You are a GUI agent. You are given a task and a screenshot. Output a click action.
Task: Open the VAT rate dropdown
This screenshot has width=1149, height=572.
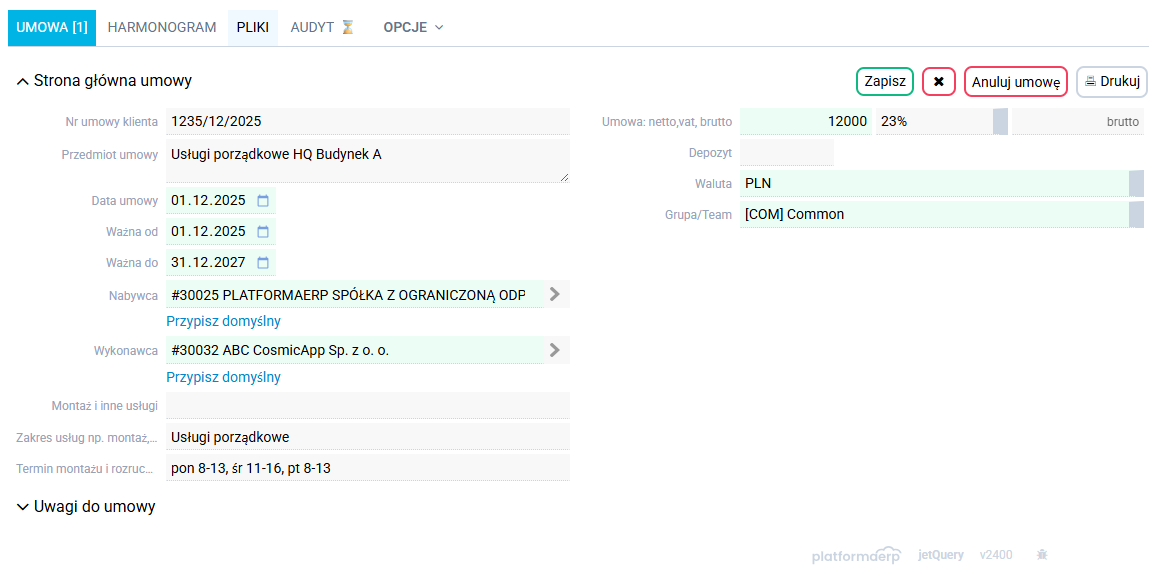click(x=1000, y=122)
